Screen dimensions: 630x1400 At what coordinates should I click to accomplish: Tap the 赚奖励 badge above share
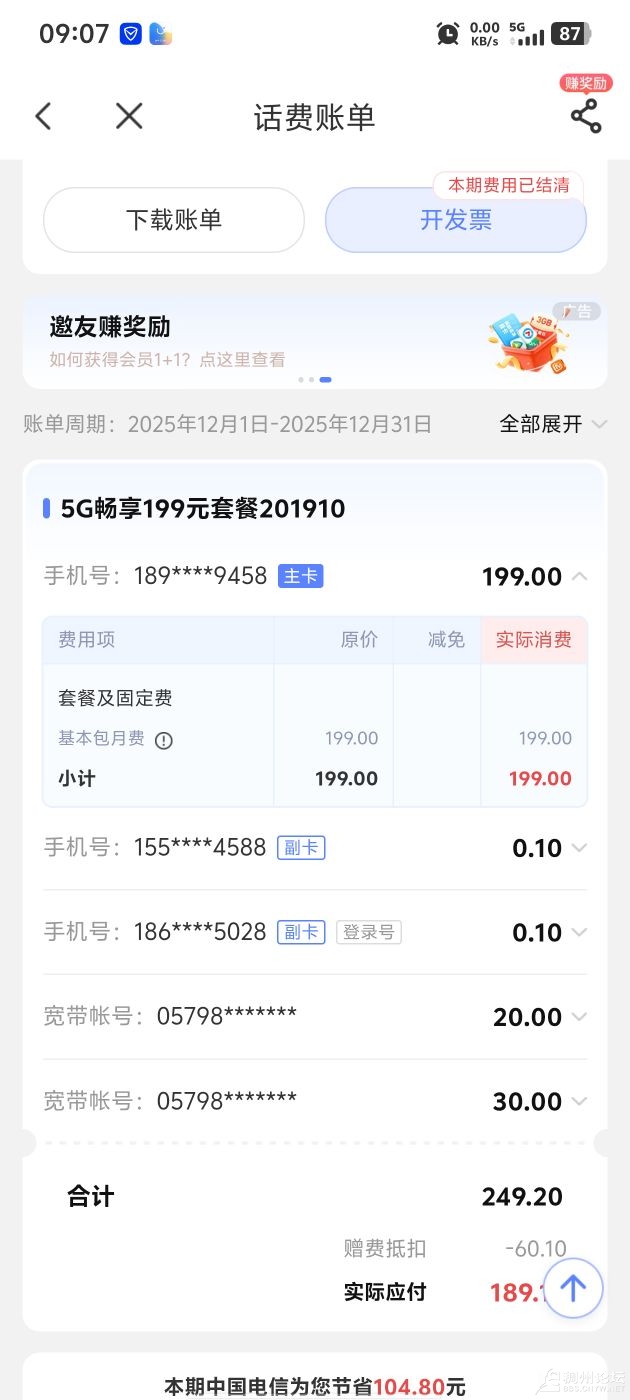pos(585,84)
